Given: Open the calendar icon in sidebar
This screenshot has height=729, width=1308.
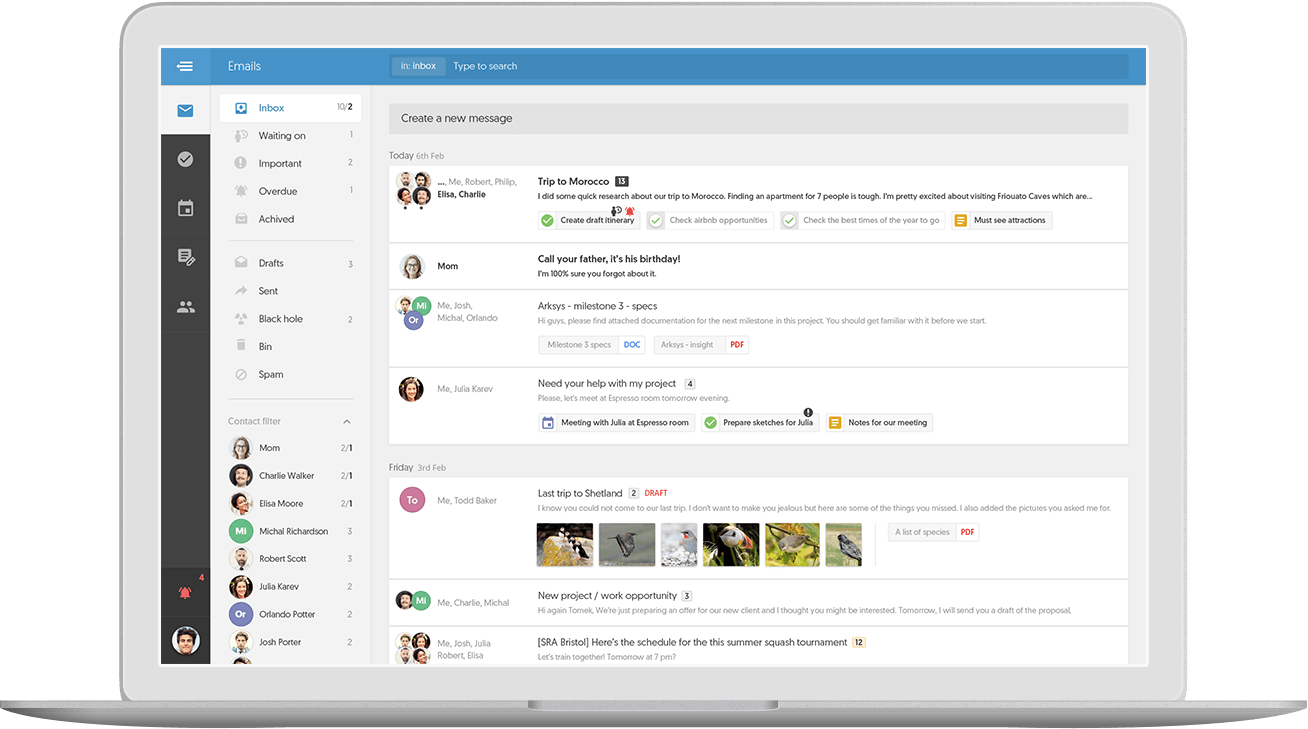Looking at the screenshot, I should pyautogui.click(x=185, y=208).
